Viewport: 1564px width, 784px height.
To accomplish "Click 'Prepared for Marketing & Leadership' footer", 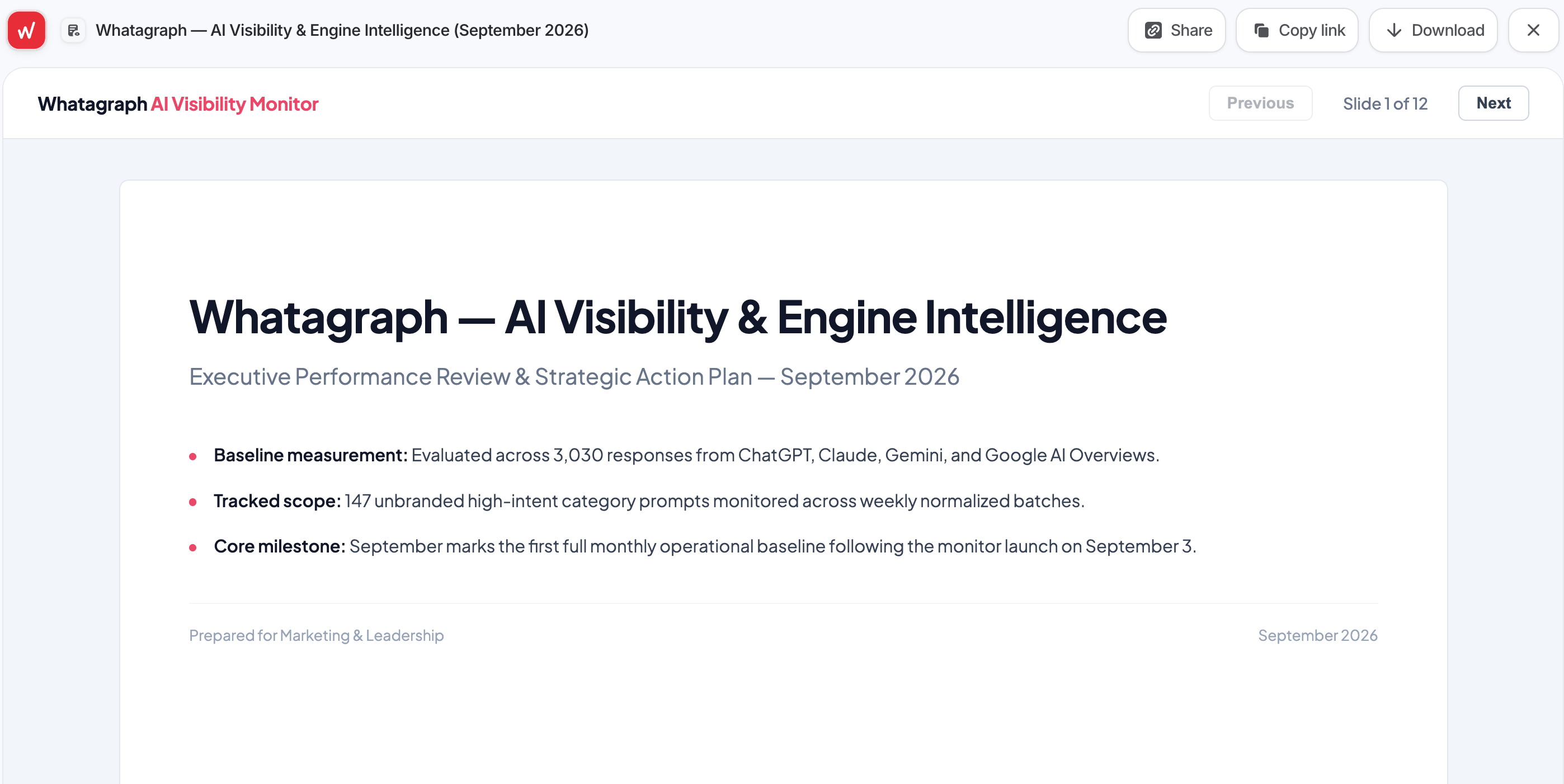I will tap(316, 635).
